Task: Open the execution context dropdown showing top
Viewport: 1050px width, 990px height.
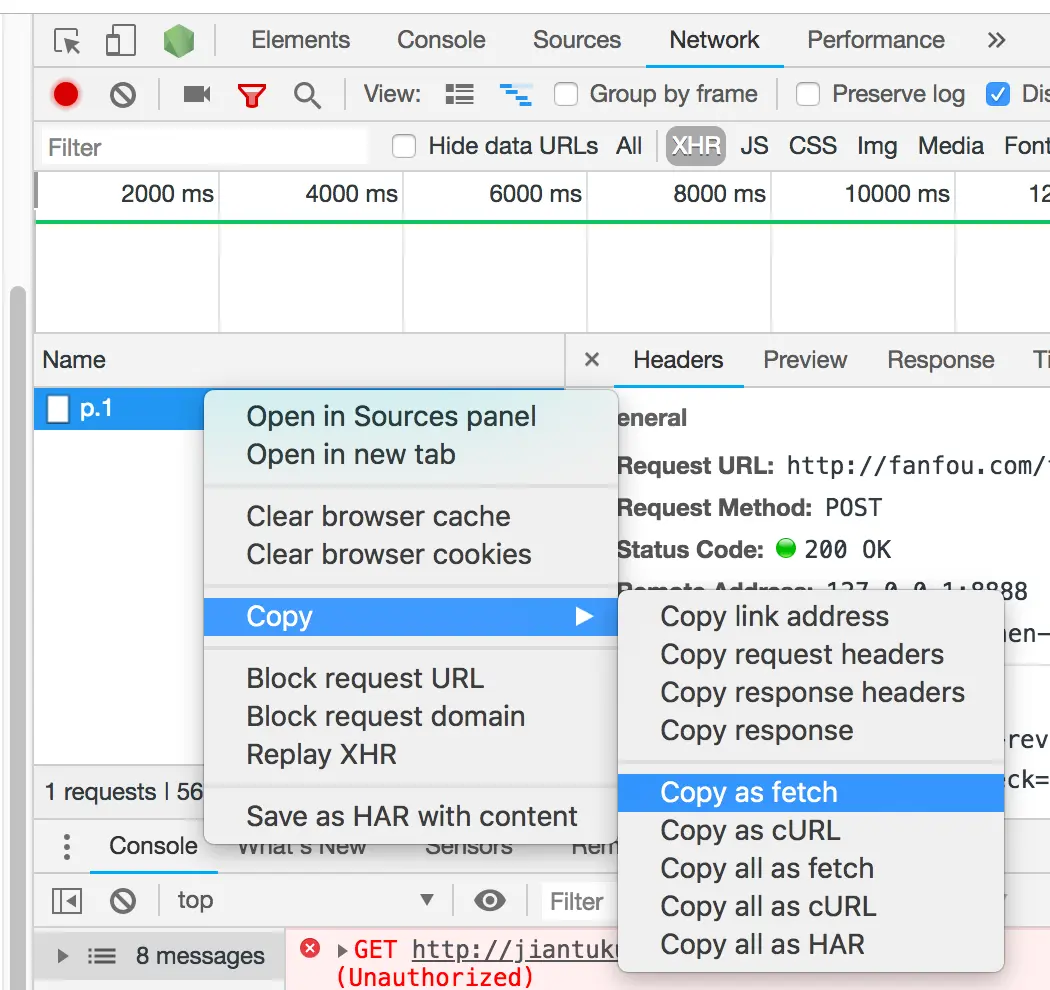Action: pos(300,900)
